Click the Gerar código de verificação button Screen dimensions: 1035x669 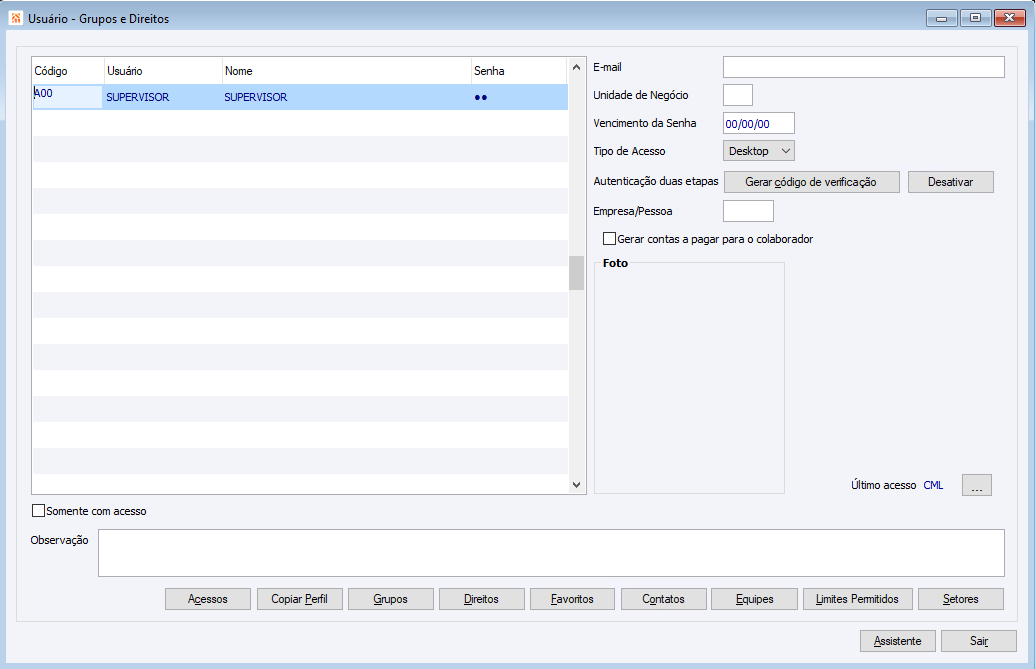[x=811, y=182]
